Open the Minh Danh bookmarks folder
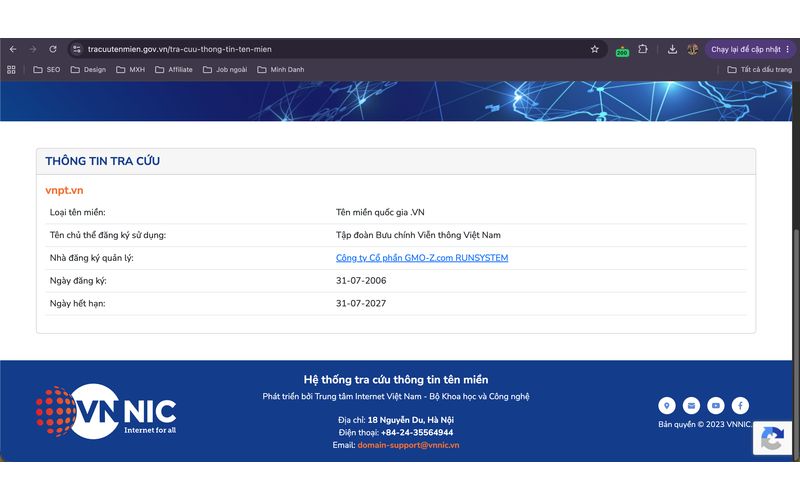800x500 pixels. tap(281, 69)
